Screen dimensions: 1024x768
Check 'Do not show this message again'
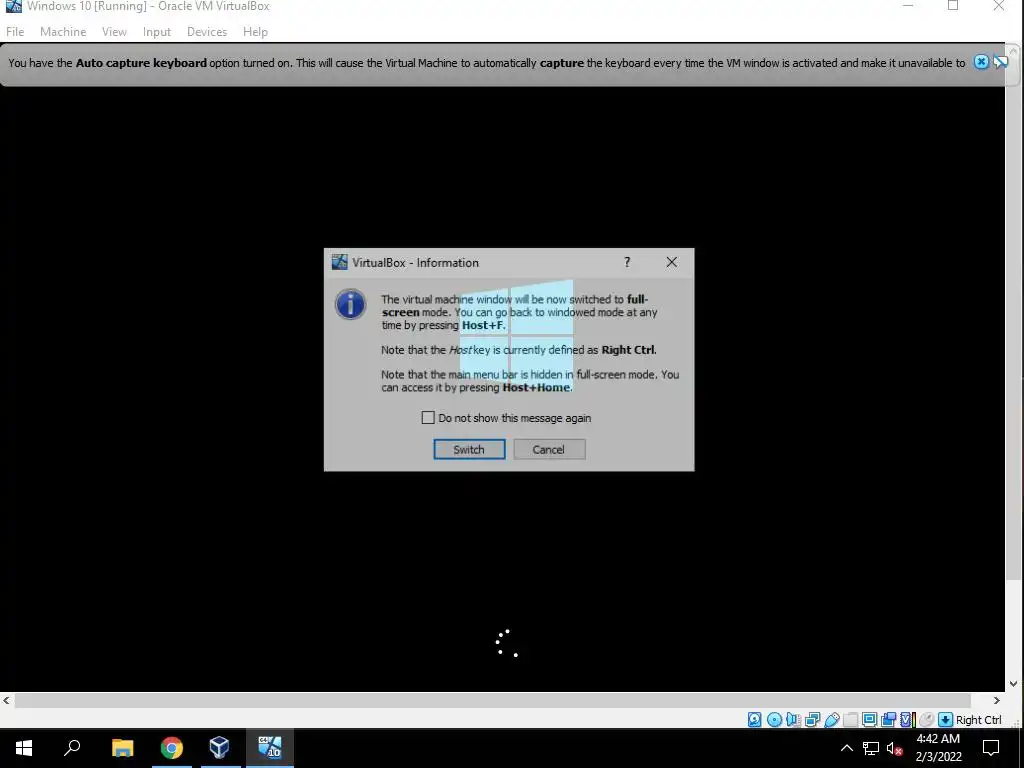[428, 417]
